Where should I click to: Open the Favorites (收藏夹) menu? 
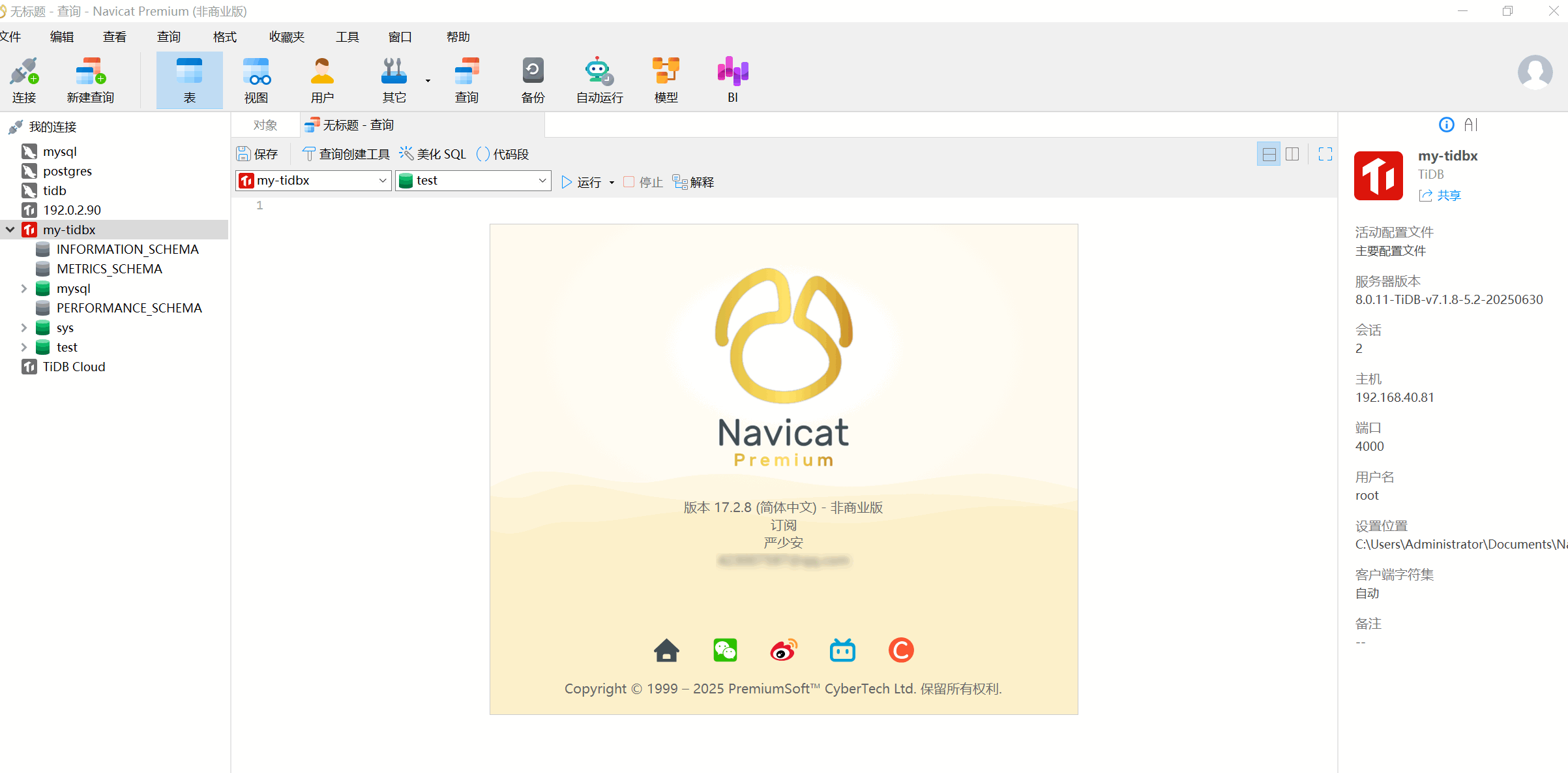(286, 37)
